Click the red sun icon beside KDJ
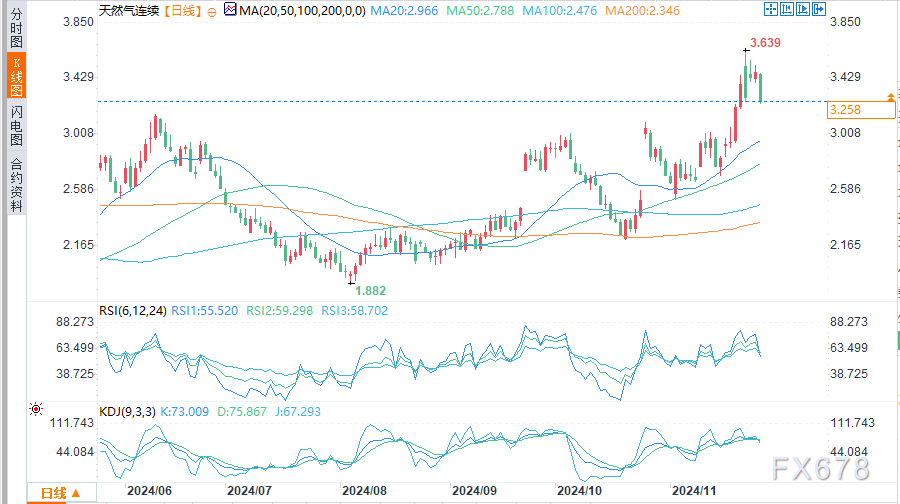 pyautogui.click(x=37, y=409)
